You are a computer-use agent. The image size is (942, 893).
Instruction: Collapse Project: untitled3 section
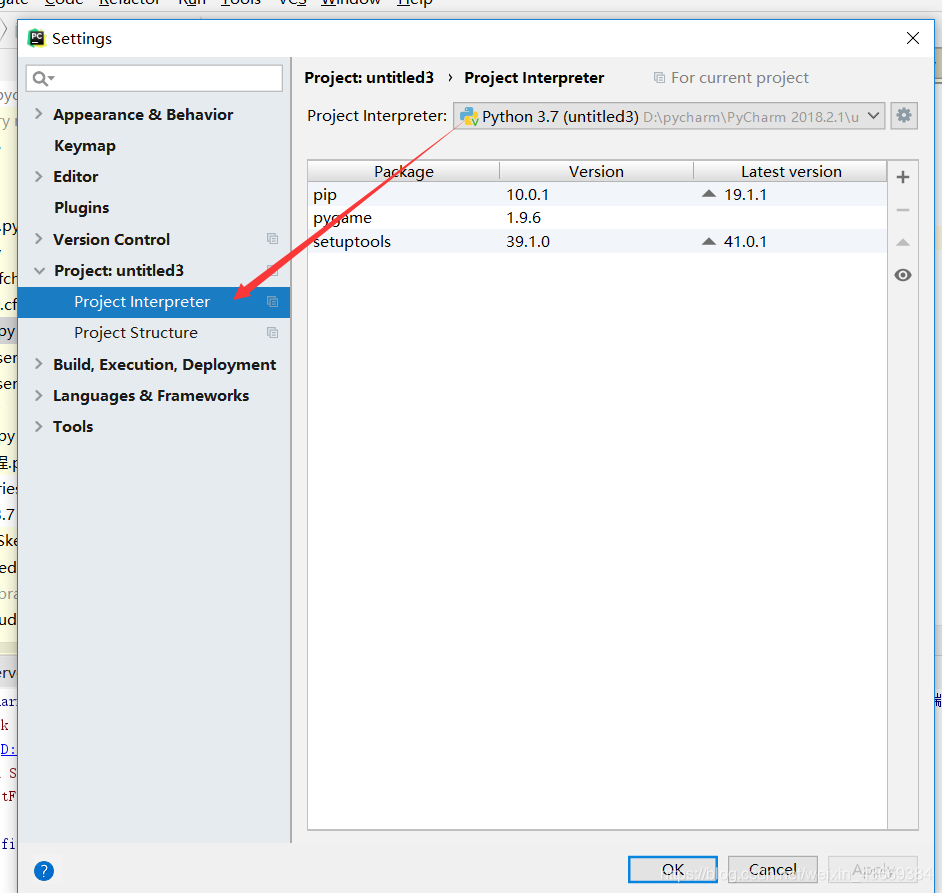(39, 271)
